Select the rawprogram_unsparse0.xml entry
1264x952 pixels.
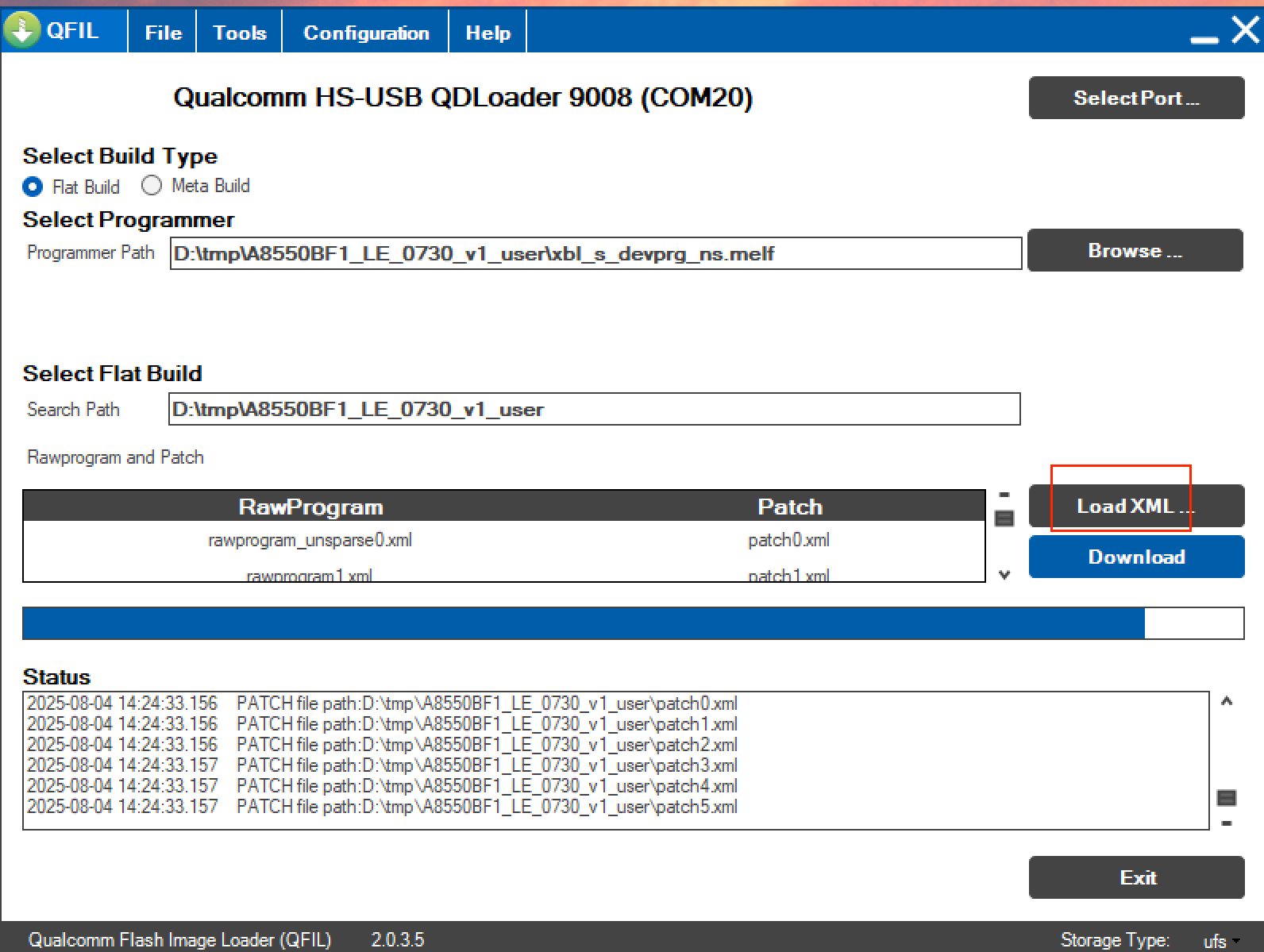pos(310,540)
